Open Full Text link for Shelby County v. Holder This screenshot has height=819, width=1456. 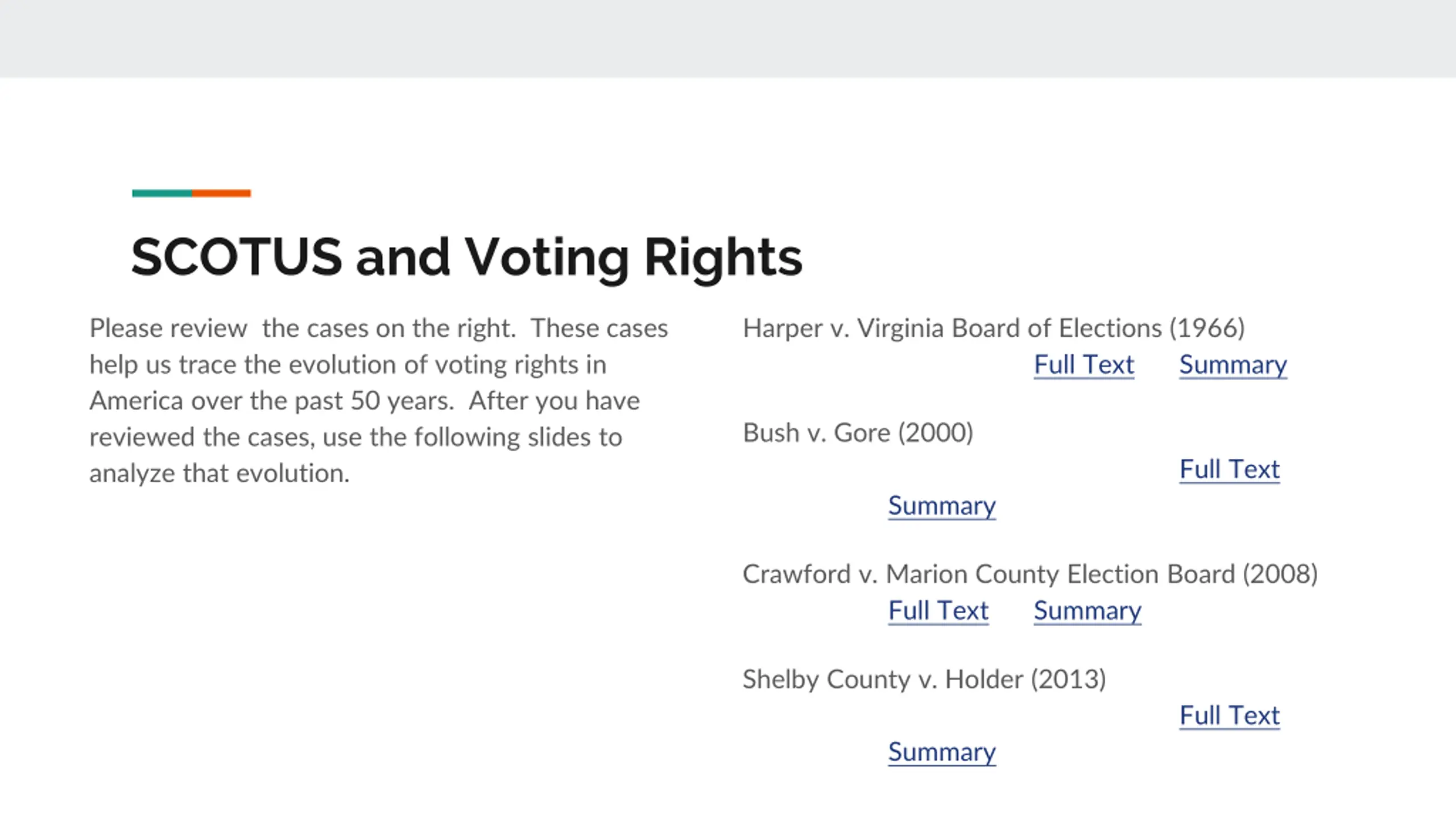(x=1230, y=715)
